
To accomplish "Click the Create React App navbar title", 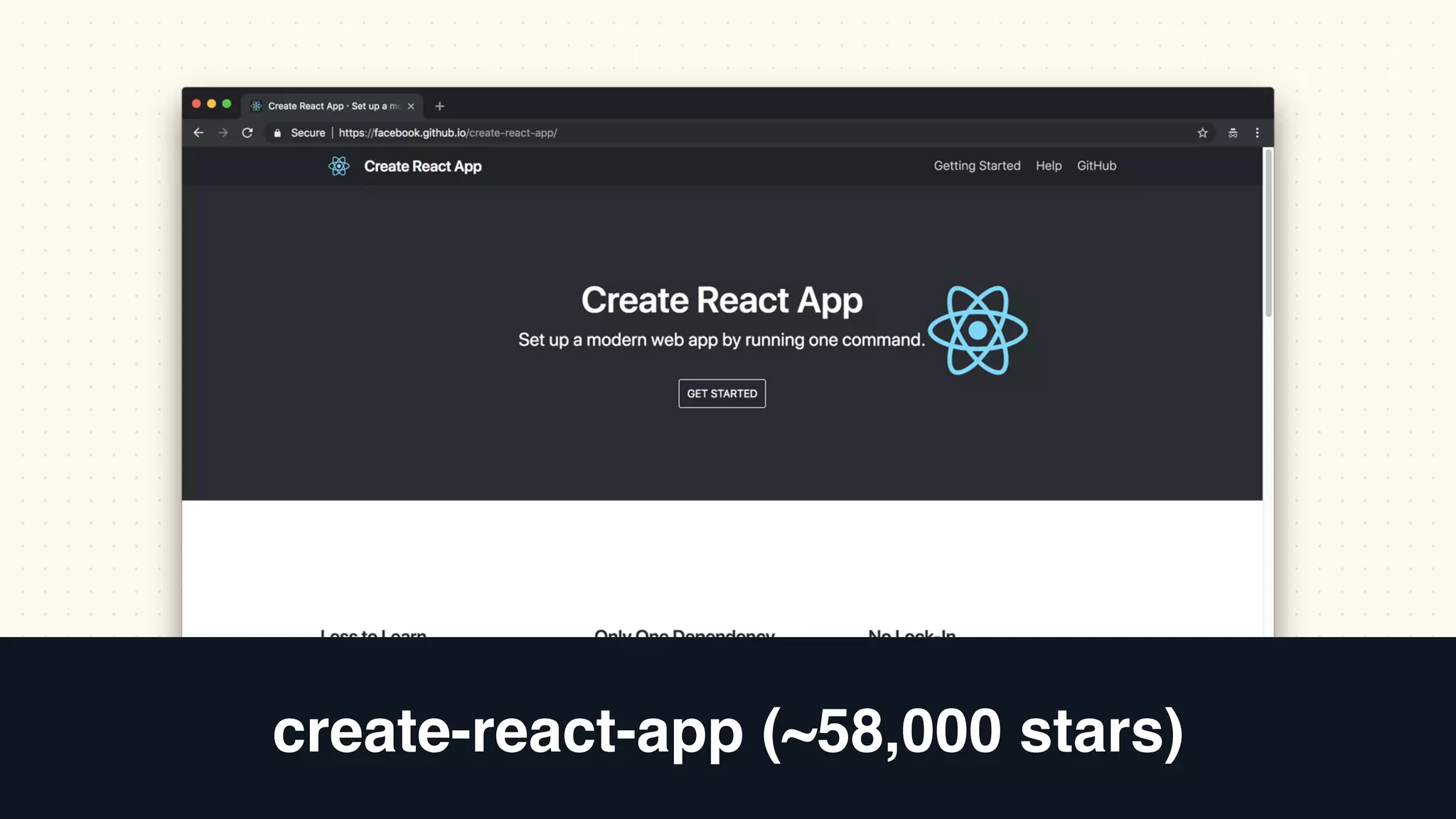I will (423, 166).
